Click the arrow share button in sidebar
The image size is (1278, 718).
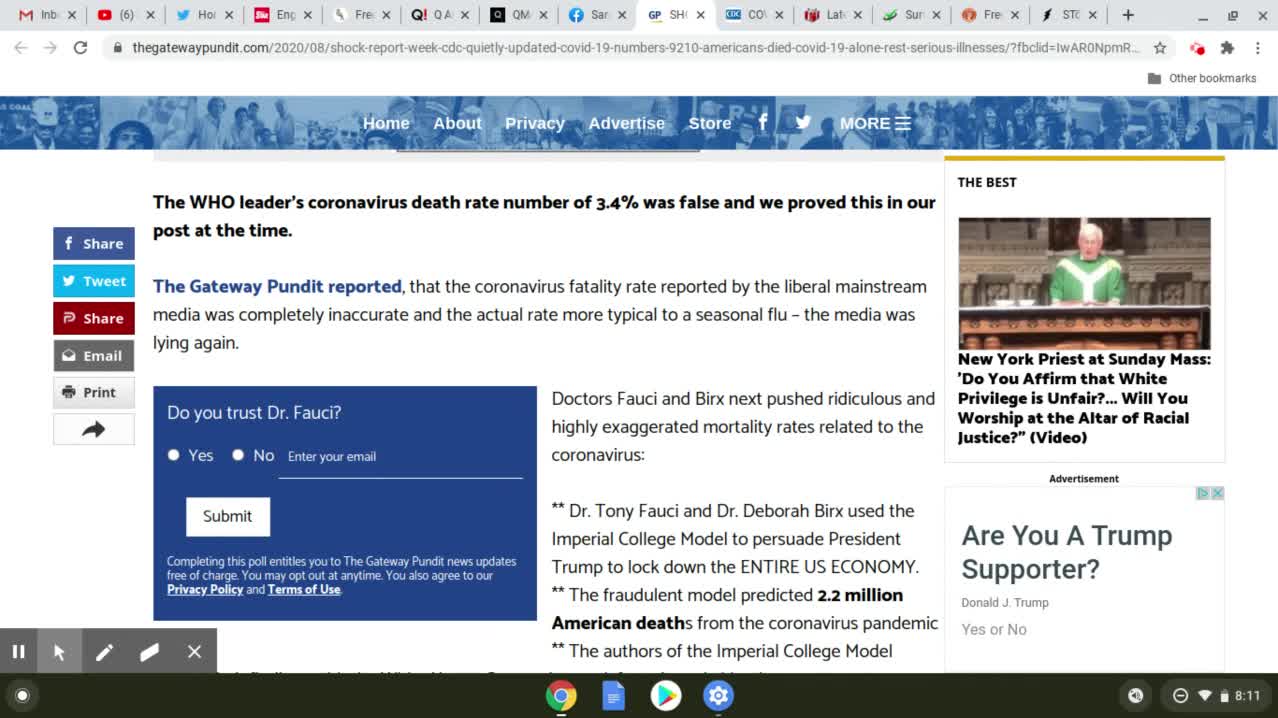[x=94, y=429]
